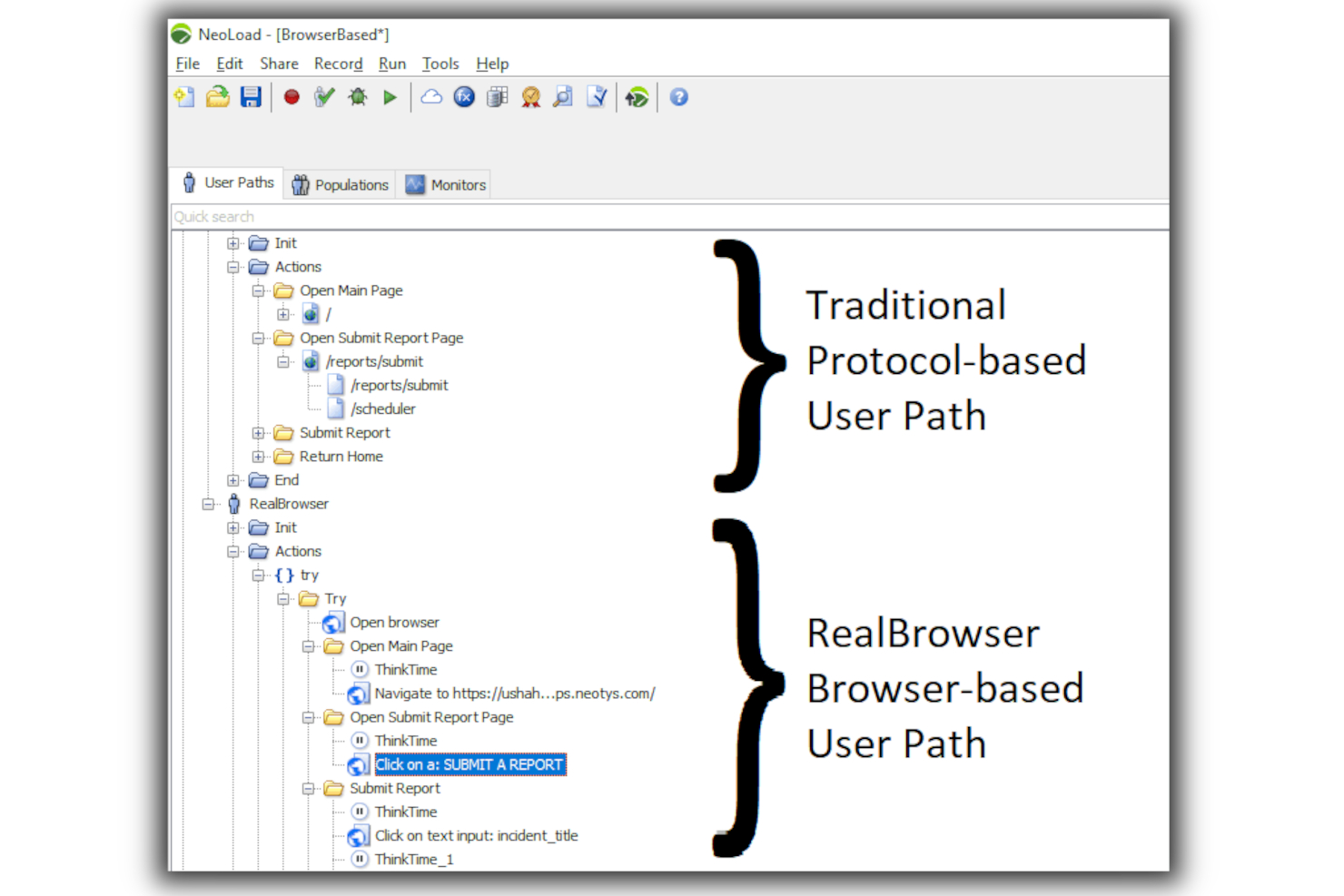Start recording a new user path
The width and height of the screenshot is (1344, 896).
(x=291, y=96)
